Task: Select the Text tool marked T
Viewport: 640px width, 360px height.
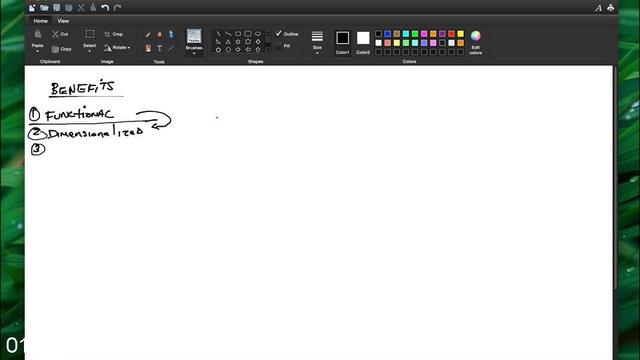Action: click(160, 48)
